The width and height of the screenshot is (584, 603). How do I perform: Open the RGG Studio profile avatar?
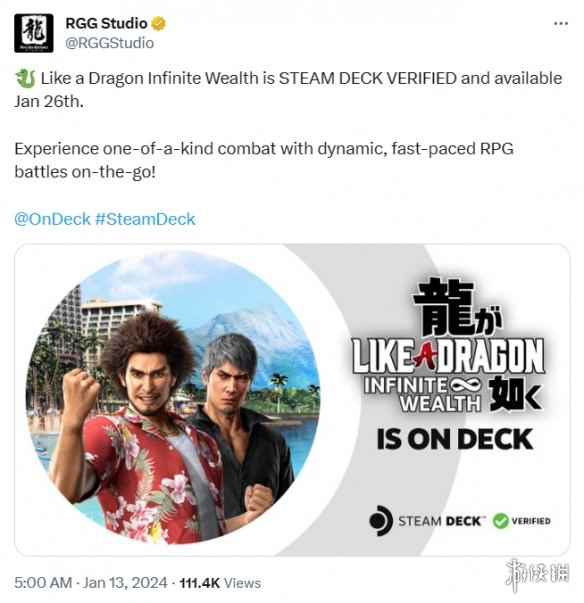point(33,33)
